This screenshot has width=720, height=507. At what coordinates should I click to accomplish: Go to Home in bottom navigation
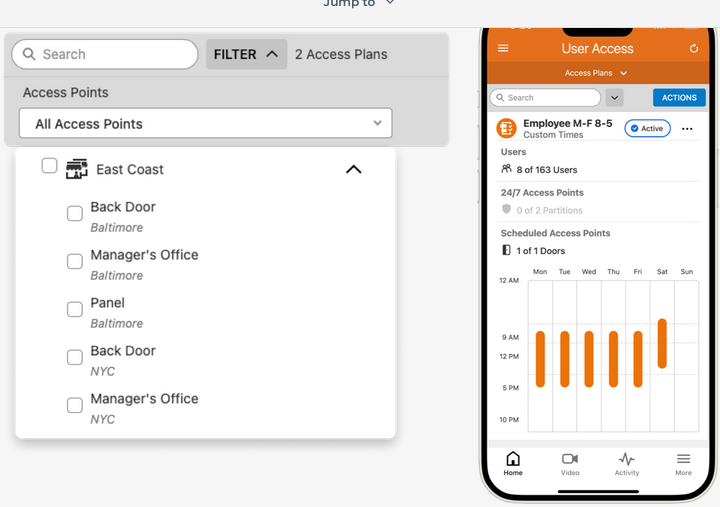[513, 463]
